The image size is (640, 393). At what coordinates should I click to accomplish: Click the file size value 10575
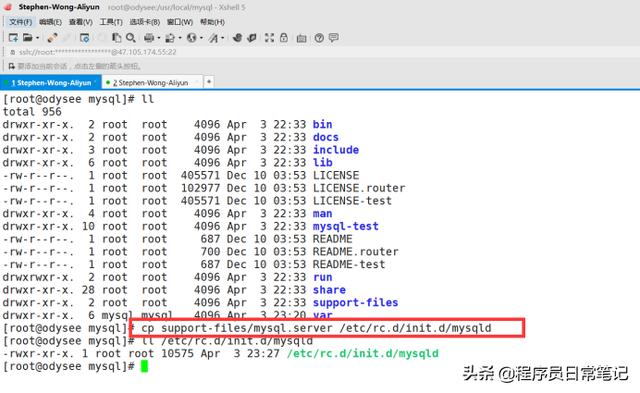tap(177, 353)
